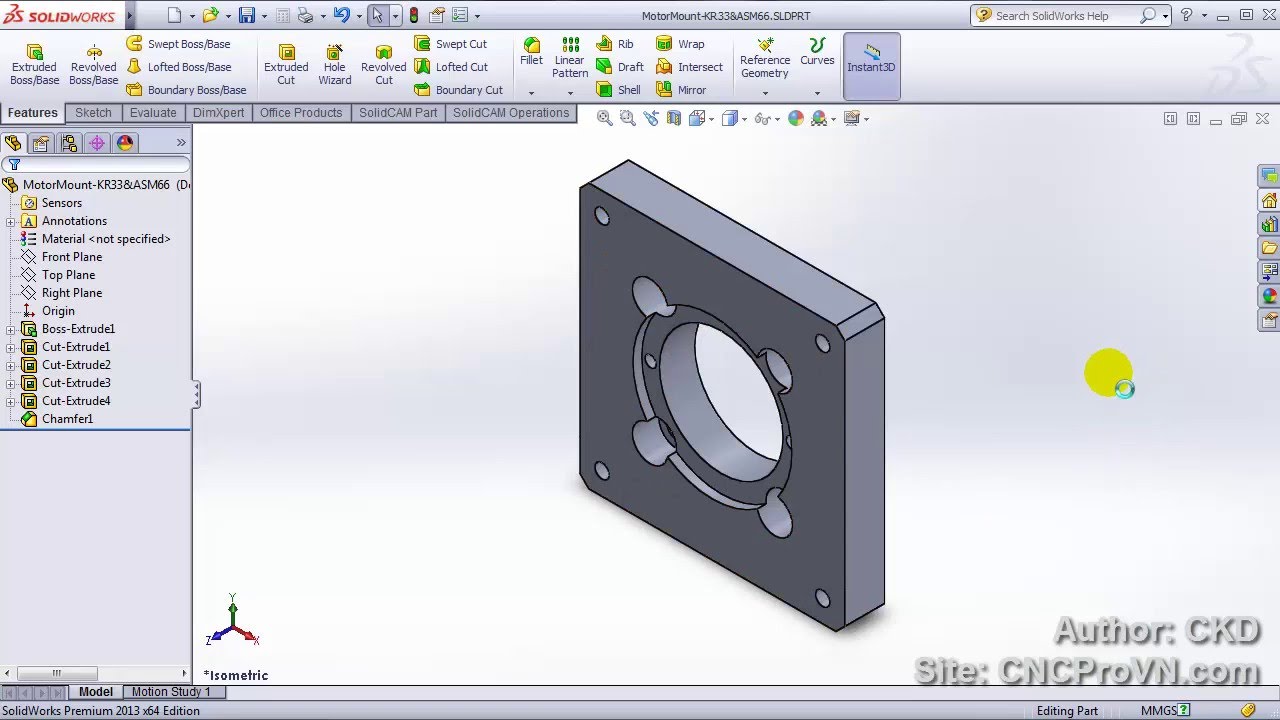Click the Linear Pattern tool

point(570,58)
